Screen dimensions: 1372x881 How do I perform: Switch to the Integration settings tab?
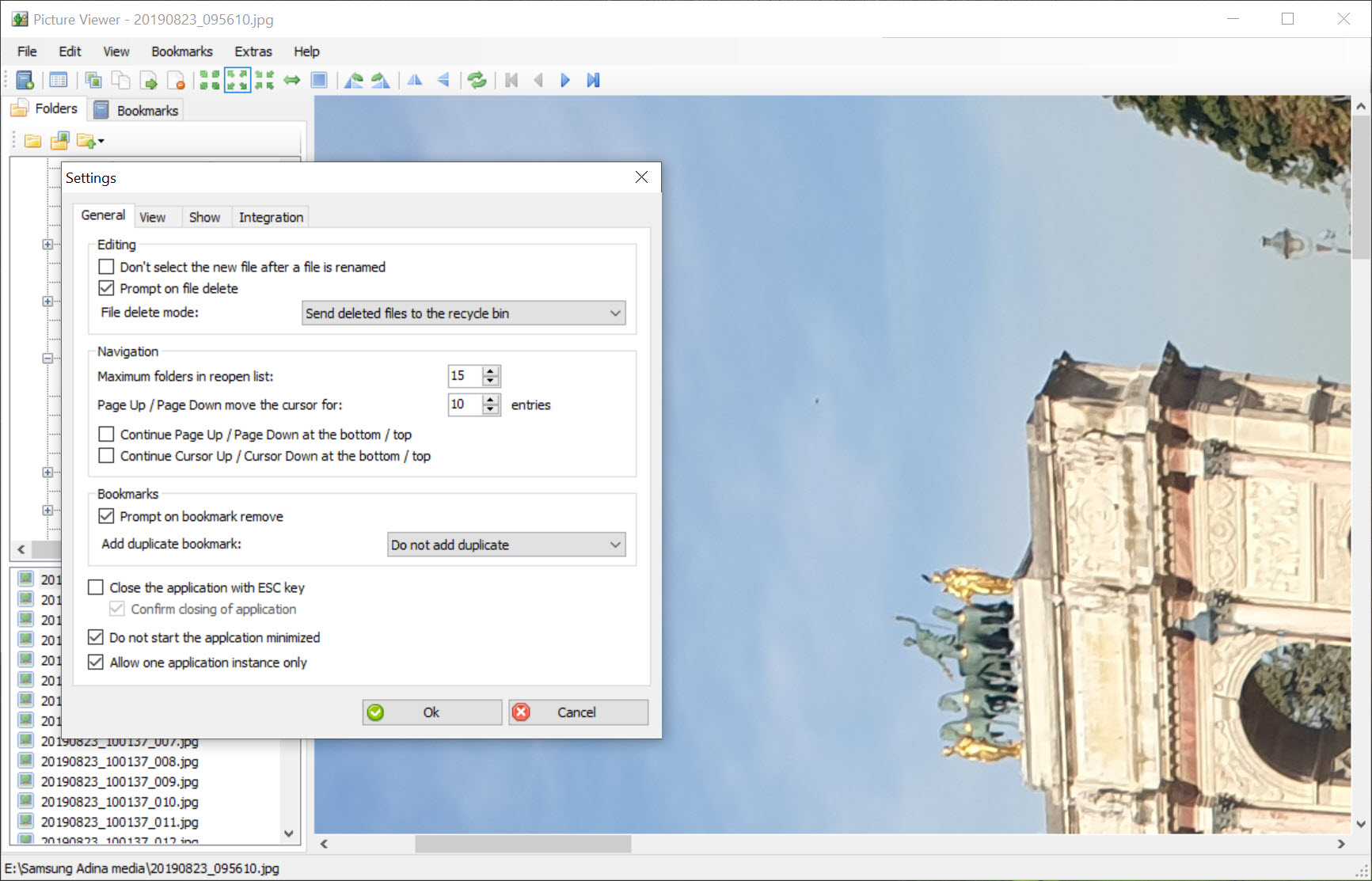point(271,217)
